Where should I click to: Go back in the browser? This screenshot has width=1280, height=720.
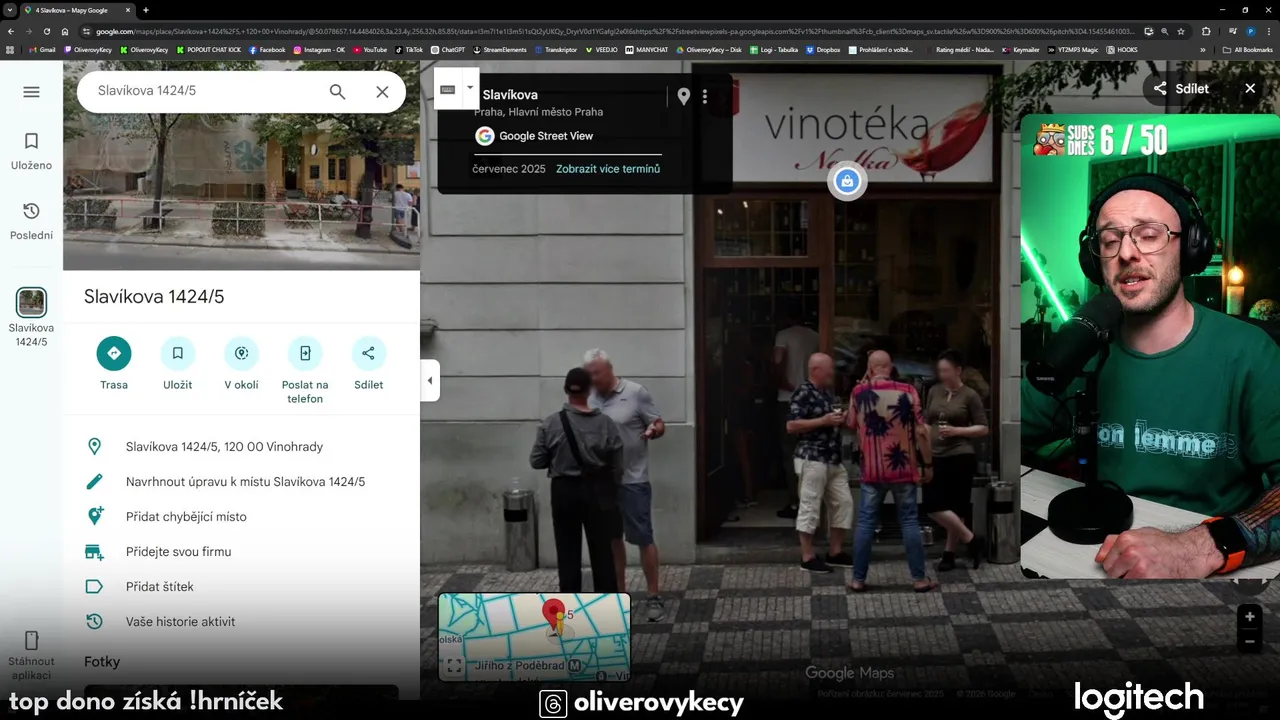[x=11, y=31]
